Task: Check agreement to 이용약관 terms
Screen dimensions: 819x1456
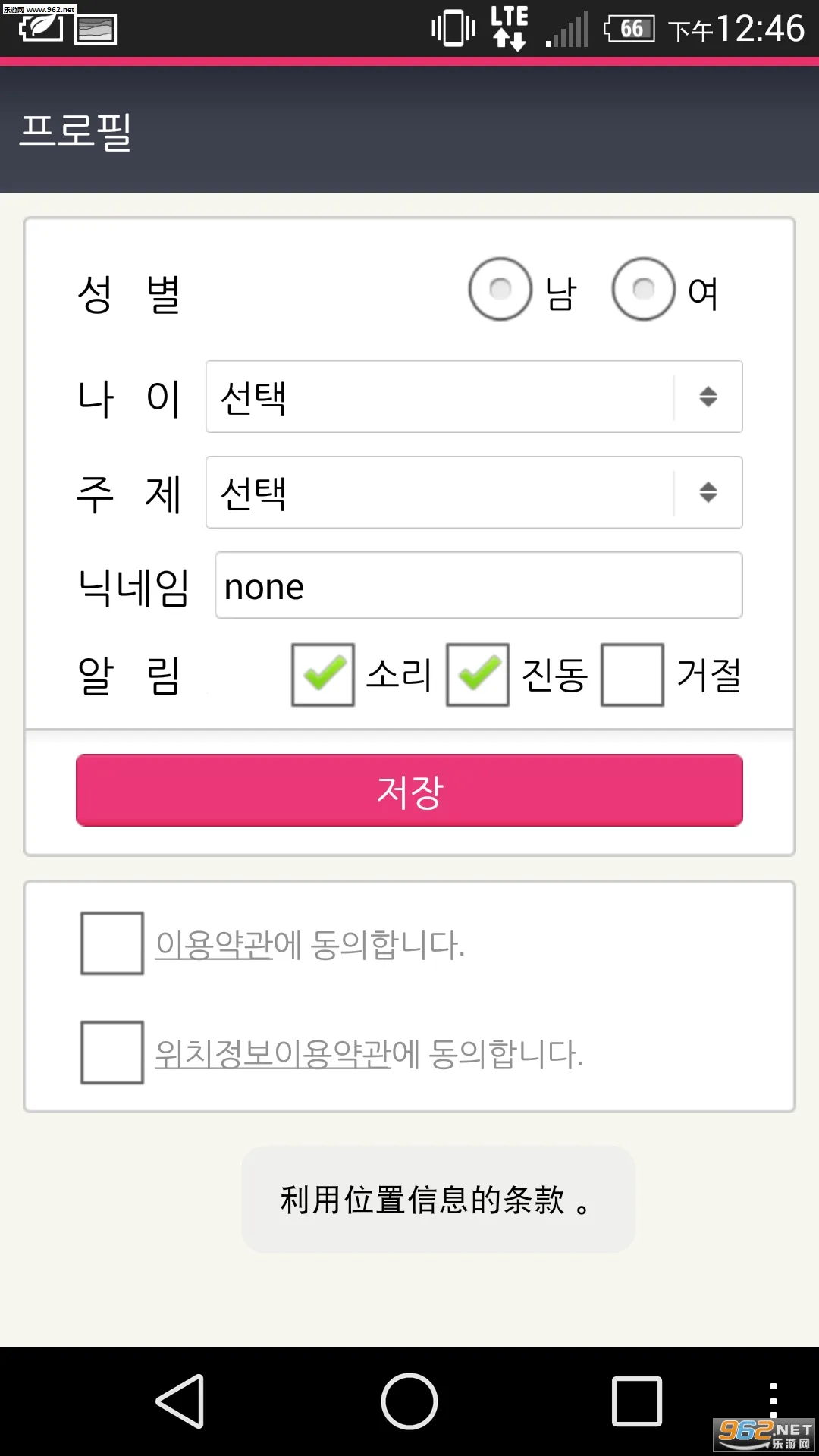Action: pos(111,946)
